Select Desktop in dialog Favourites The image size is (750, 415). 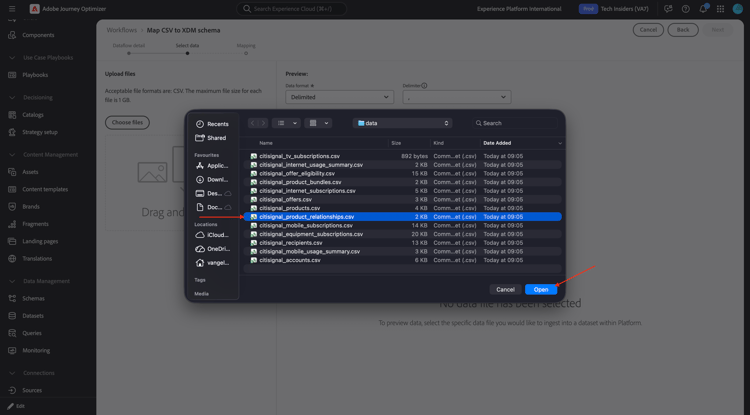coord(212,194)
